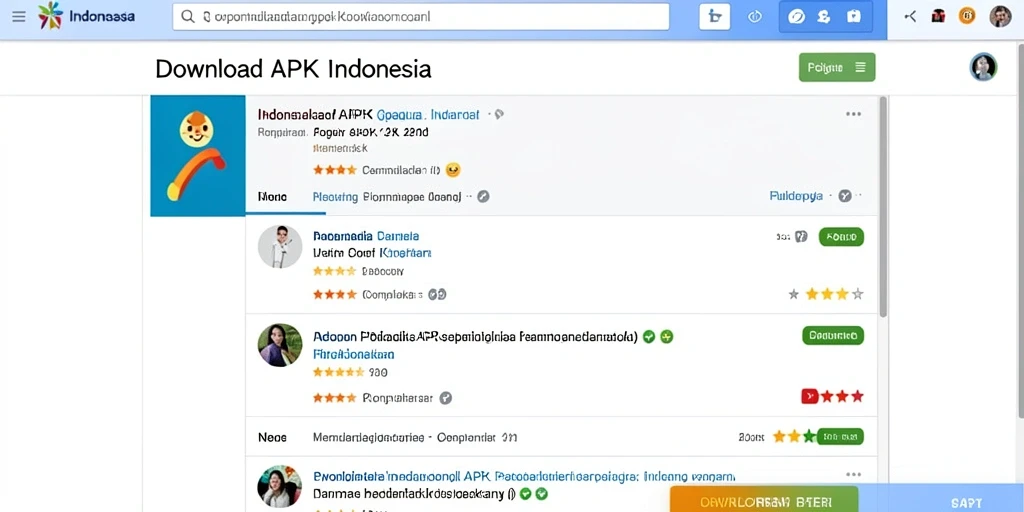Open three-dot menu on Pwonloimtela row
The height and width of the screenshot is (512, 1024).
tap(853, 475)
